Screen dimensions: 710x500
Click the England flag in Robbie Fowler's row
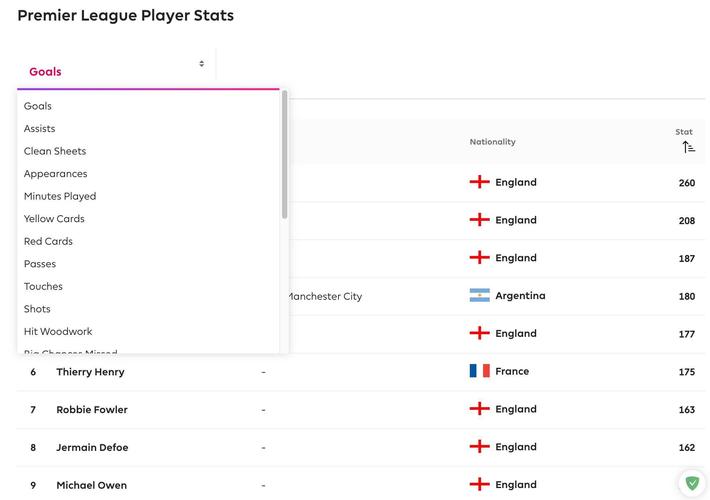coord(480,409)
